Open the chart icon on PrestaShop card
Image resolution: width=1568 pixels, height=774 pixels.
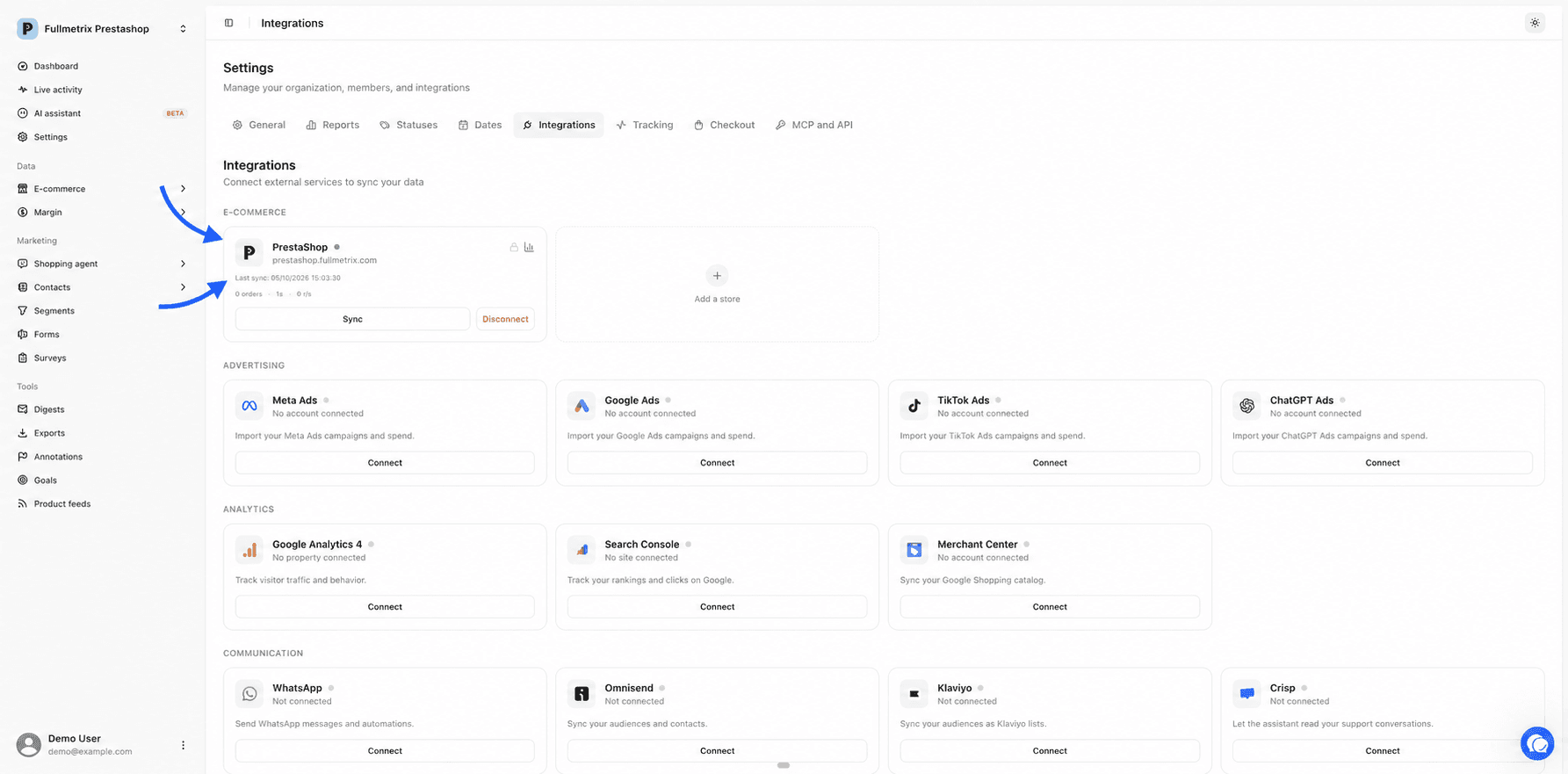(529, 248)
